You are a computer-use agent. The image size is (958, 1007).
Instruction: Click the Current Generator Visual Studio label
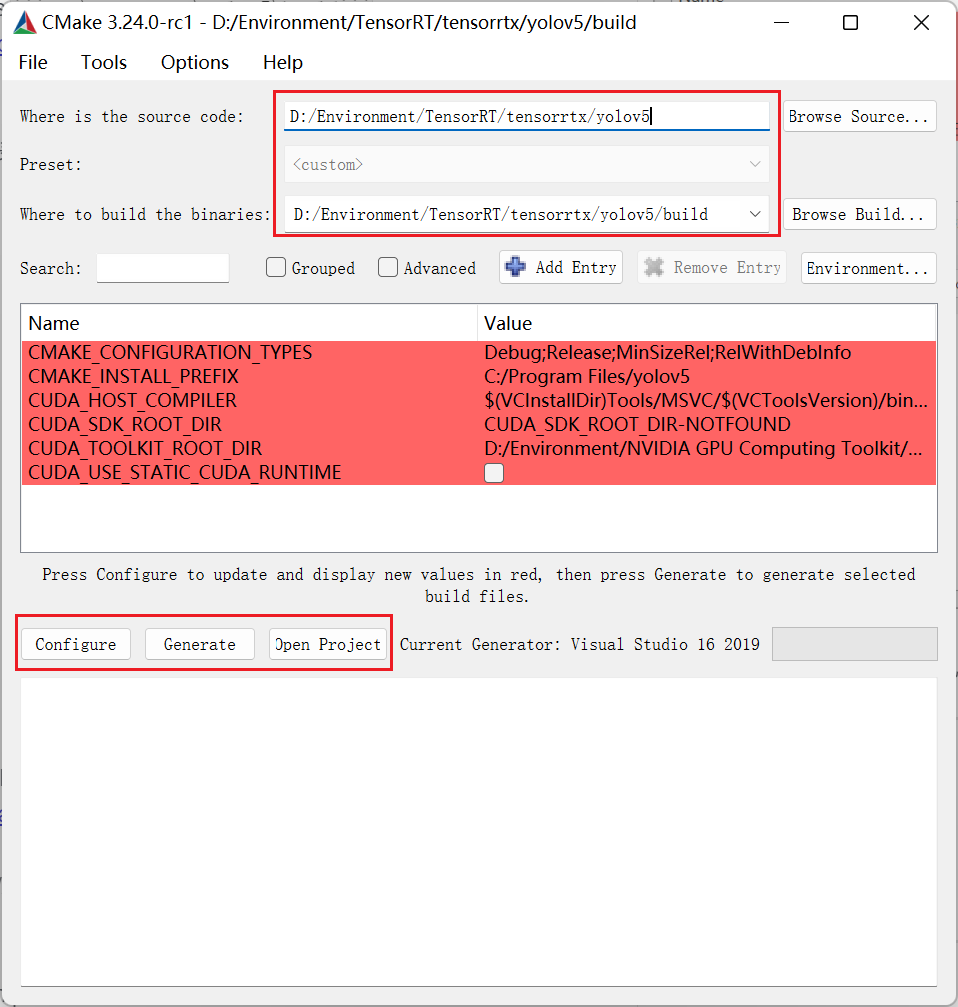(x=580, y=644)
